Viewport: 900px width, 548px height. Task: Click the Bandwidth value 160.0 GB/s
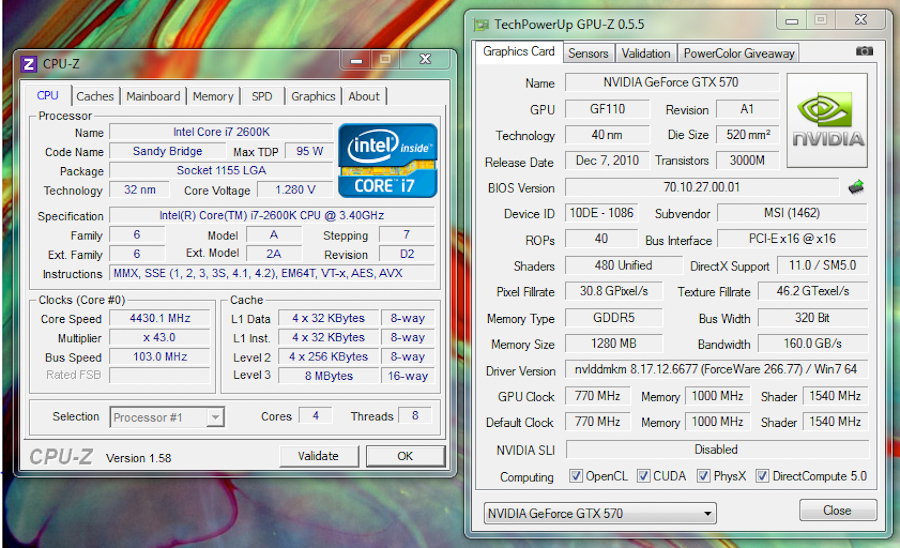(813, 343)
